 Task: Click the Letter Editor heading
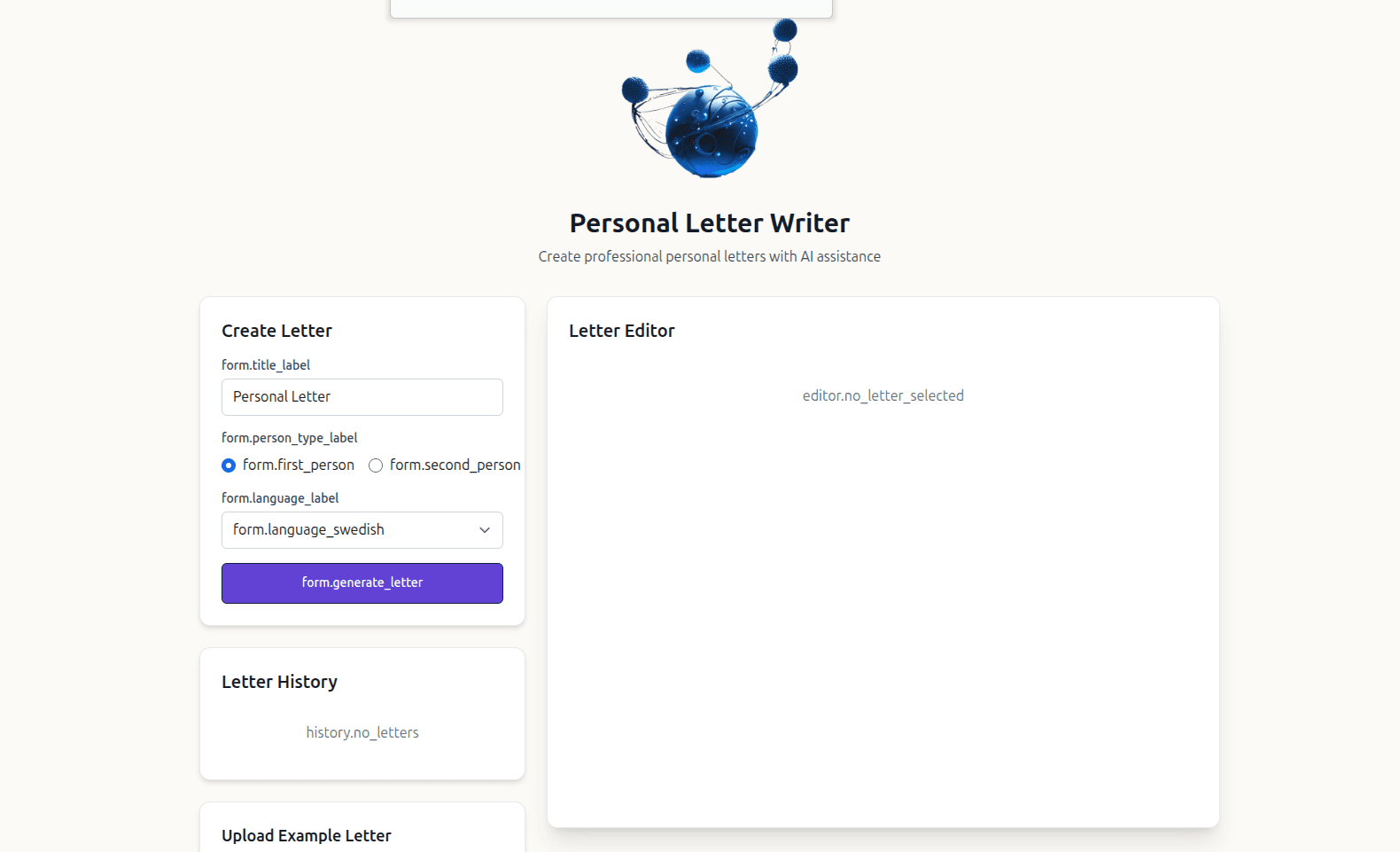pyautogui.click(x=621, y=330)
